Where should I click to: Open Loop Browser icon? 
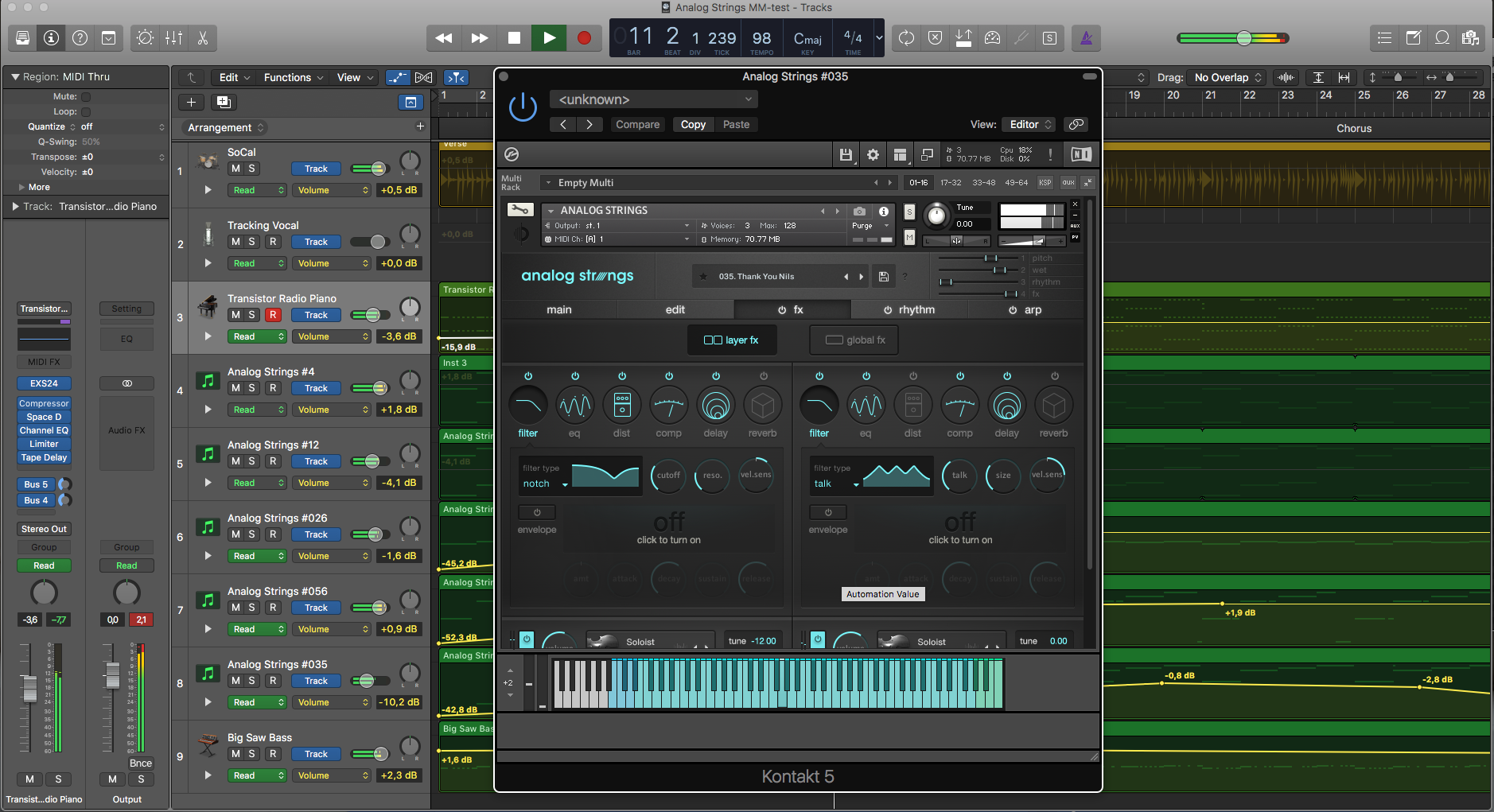click(1441, 37)
